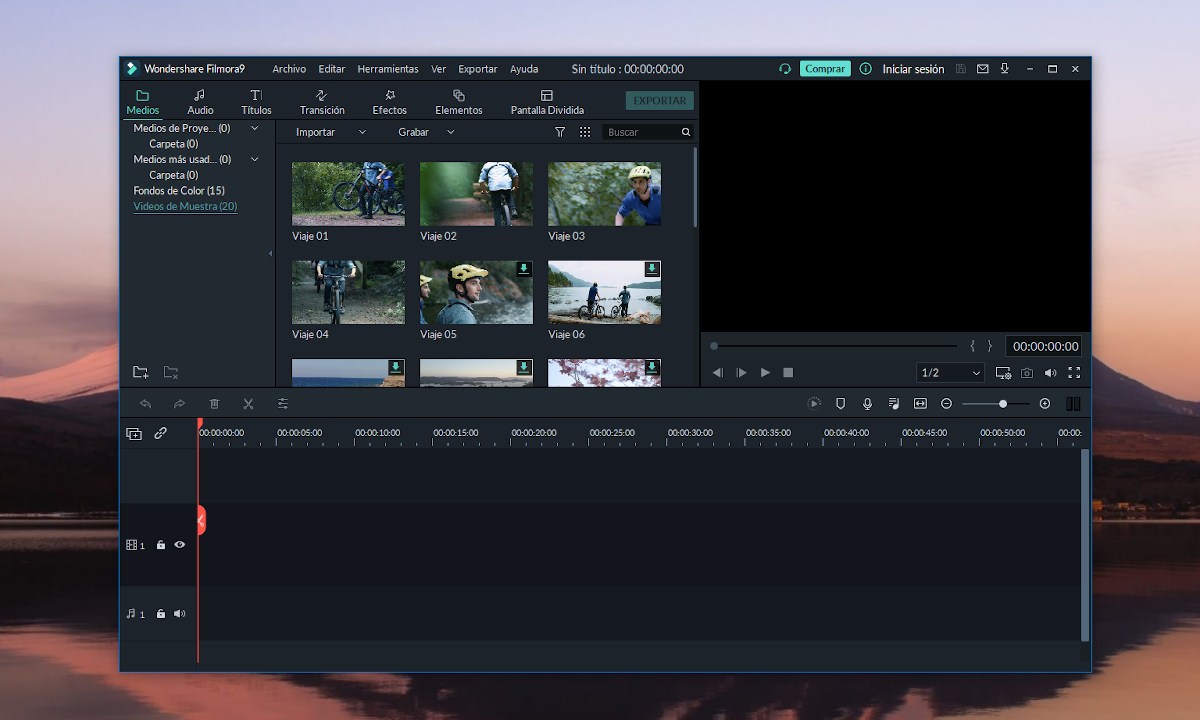The width and height of the screenshot is (1200, 720).
Task: Mute audio track 1 speaker icon
Action: pos(180,614)
